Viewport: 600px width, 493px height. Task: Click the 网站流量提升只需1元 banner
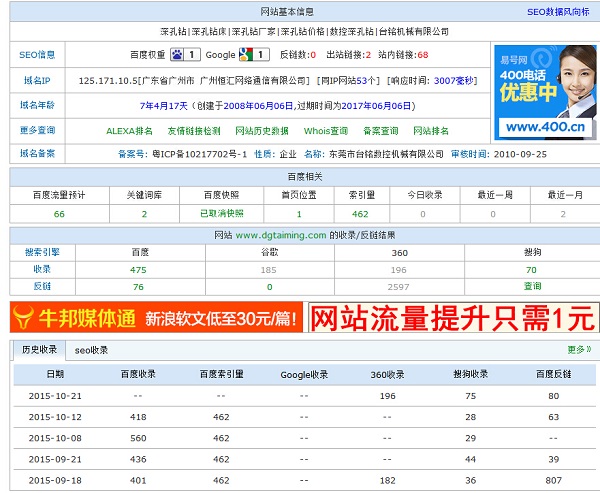pyautogui.click(x=452, y=319)
